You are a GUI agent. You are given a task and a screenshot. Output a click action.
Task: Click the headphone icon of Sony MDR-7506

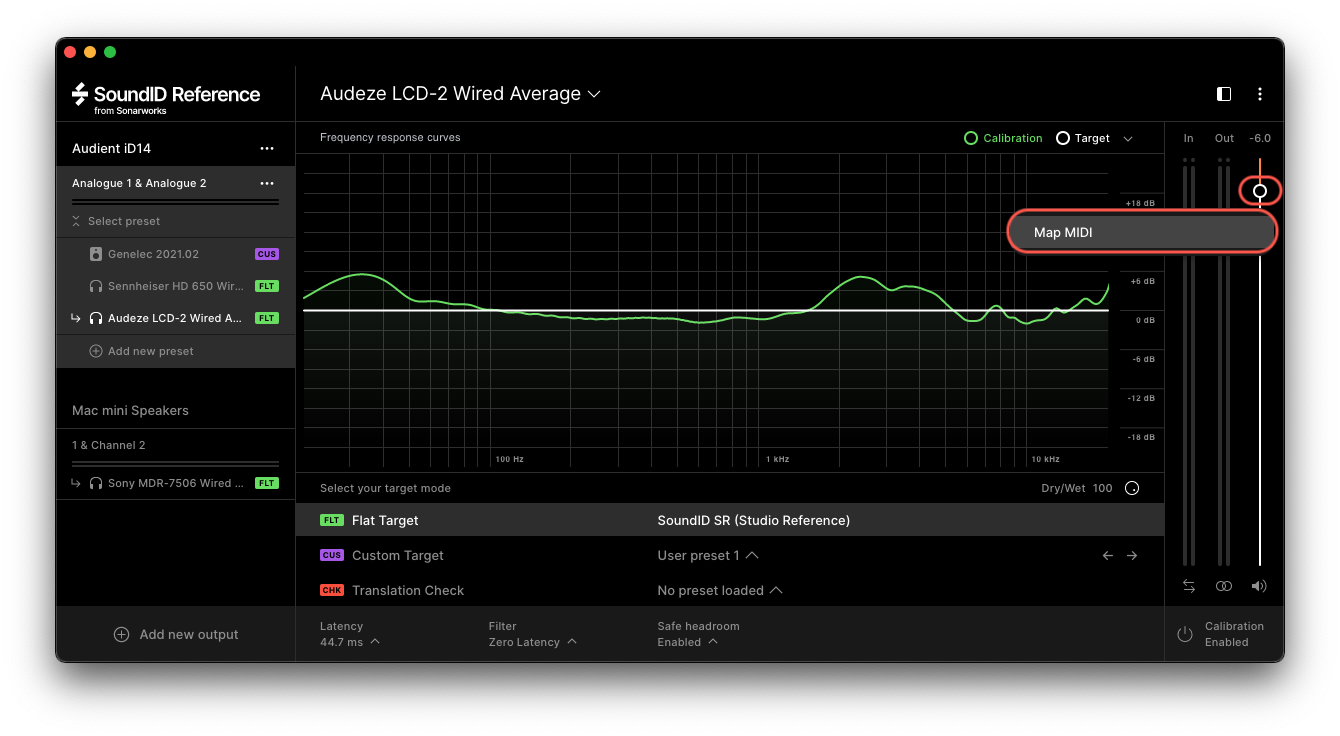pyautogui.click(x=96, y=483)
